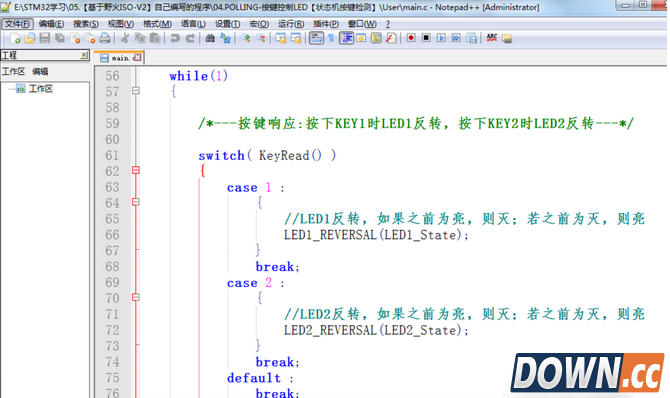The image size is (670, 398).
Task: Create a new file with the New toolbar icon
Action: (x=15, y=38)
